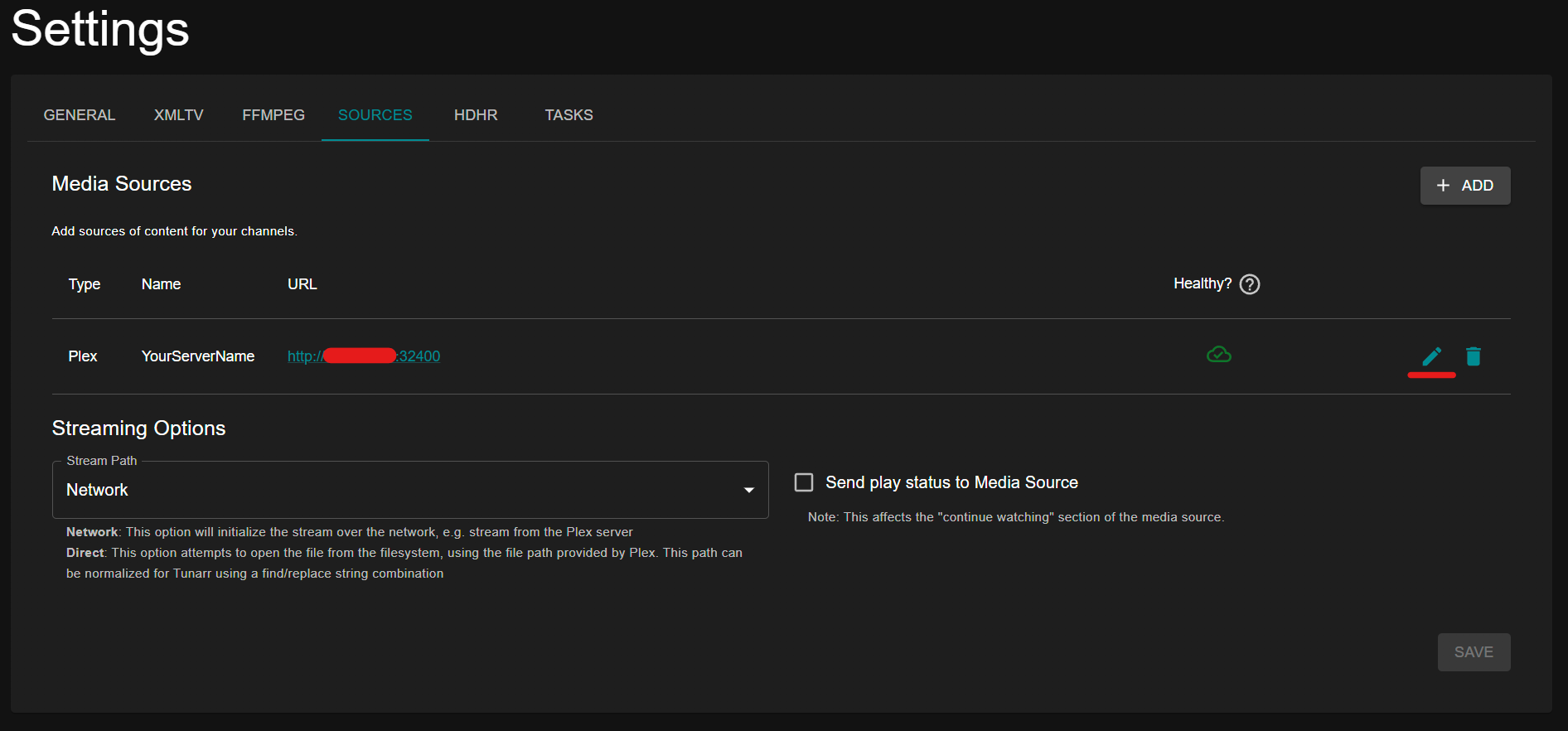Enable Send play status to Media Source
Viewport: 1568px width, 731px height.
coord(804,482)
